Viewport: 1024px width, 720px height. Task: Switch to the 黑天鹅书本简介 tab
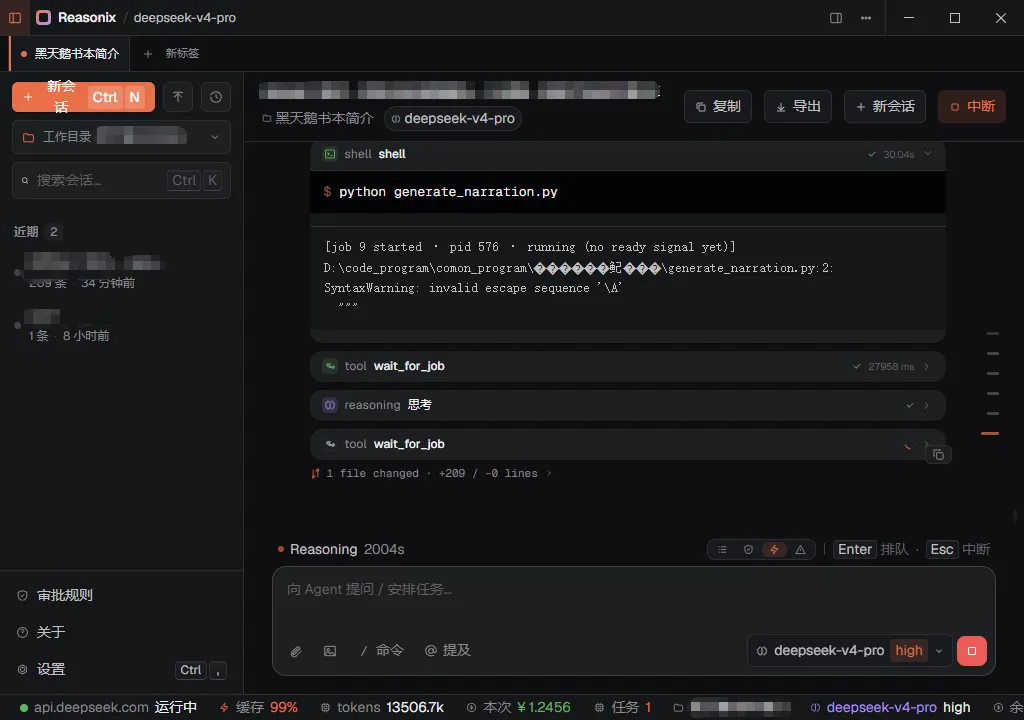(69, 54)
